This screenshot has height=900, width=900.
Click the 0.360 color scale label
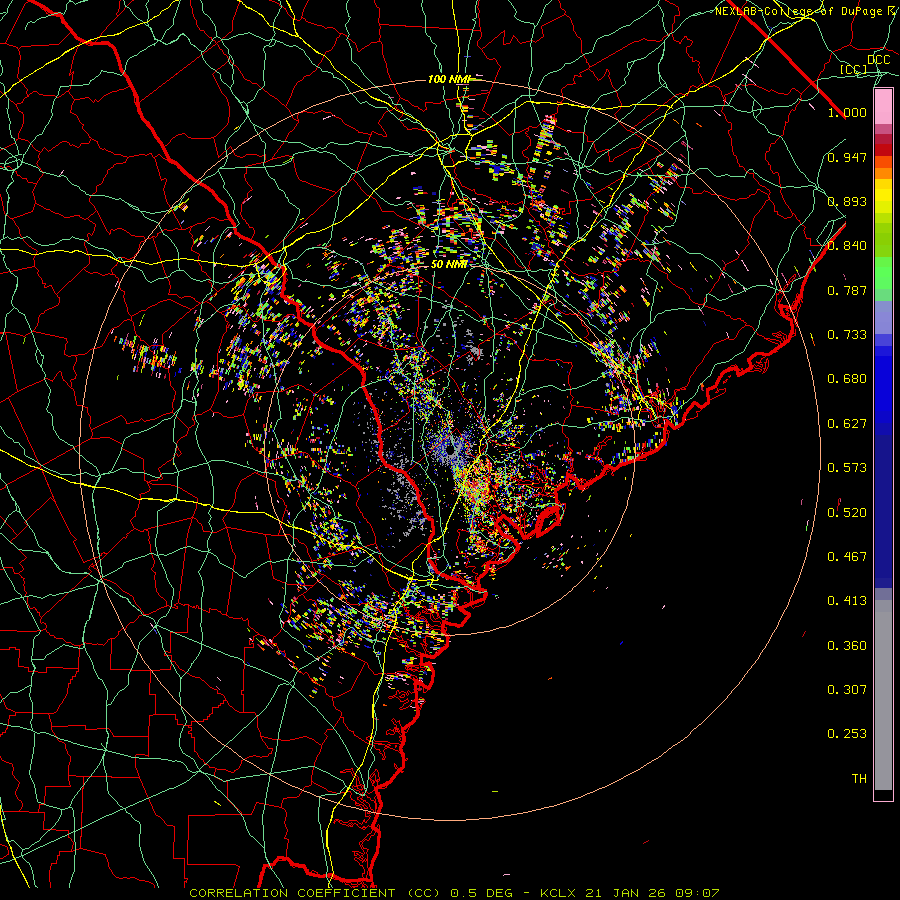(x=847, y=646)
